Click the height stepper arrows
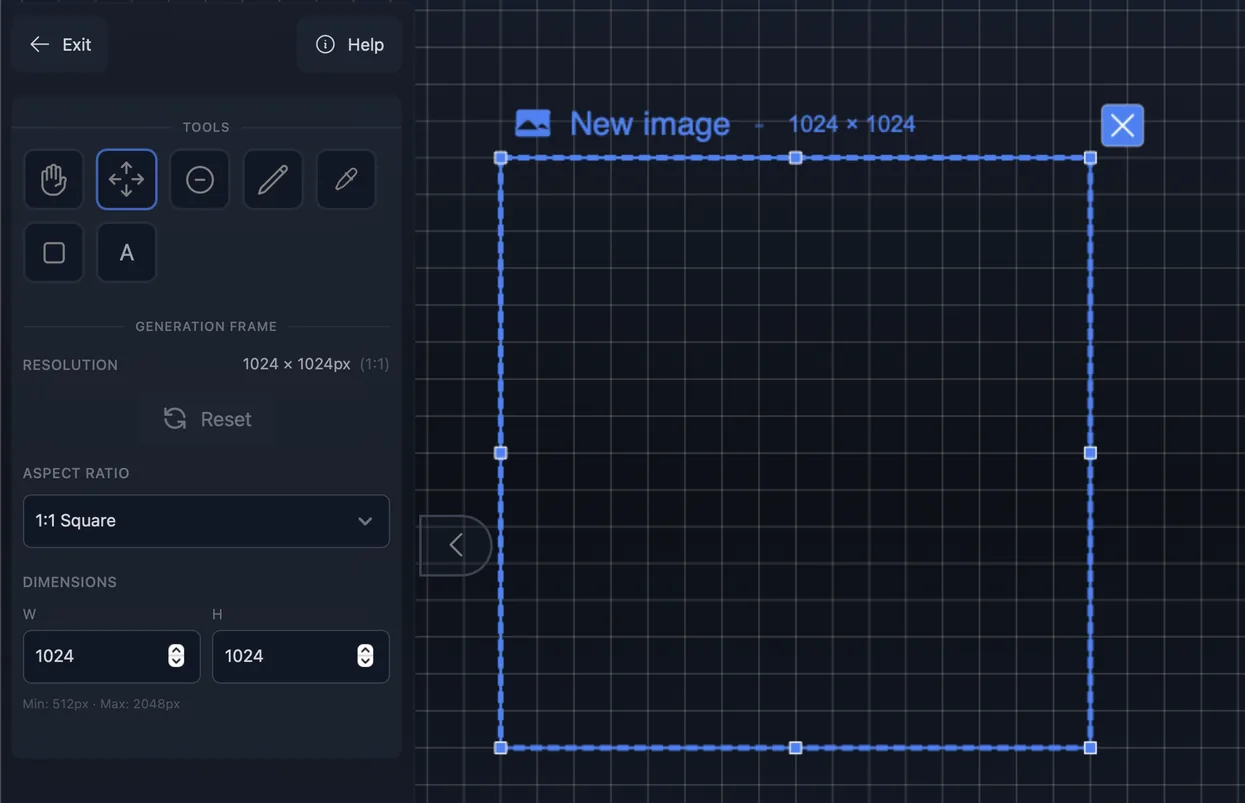 [364, 656]
